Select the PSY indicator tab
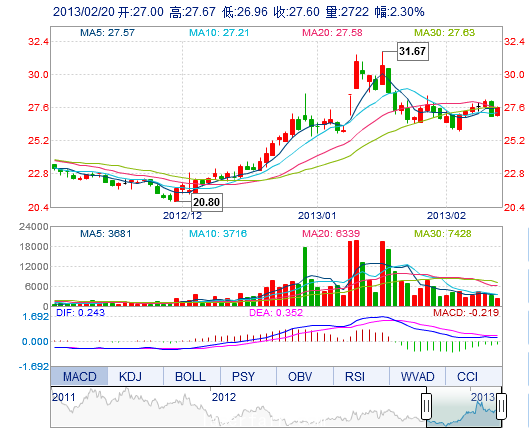The height and width of the screenshot is (430, 529). 243,376
